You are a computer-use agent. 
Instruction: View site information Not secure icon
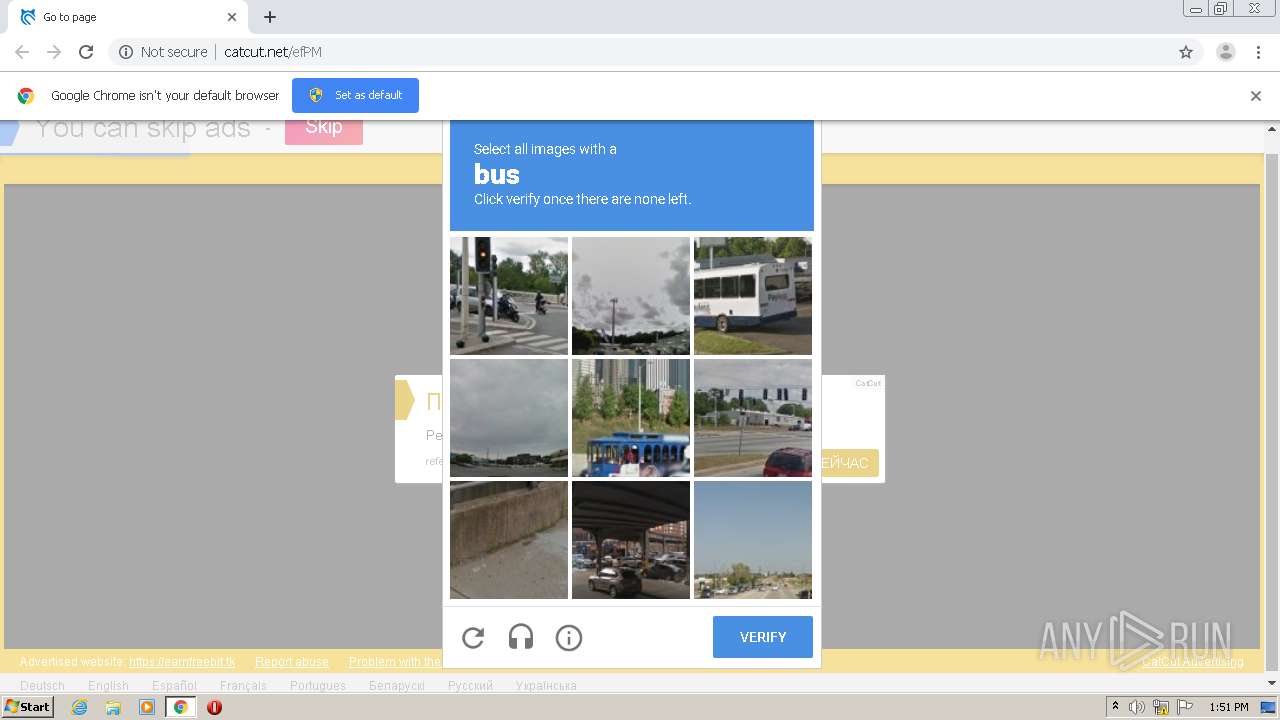coord(126,52)
